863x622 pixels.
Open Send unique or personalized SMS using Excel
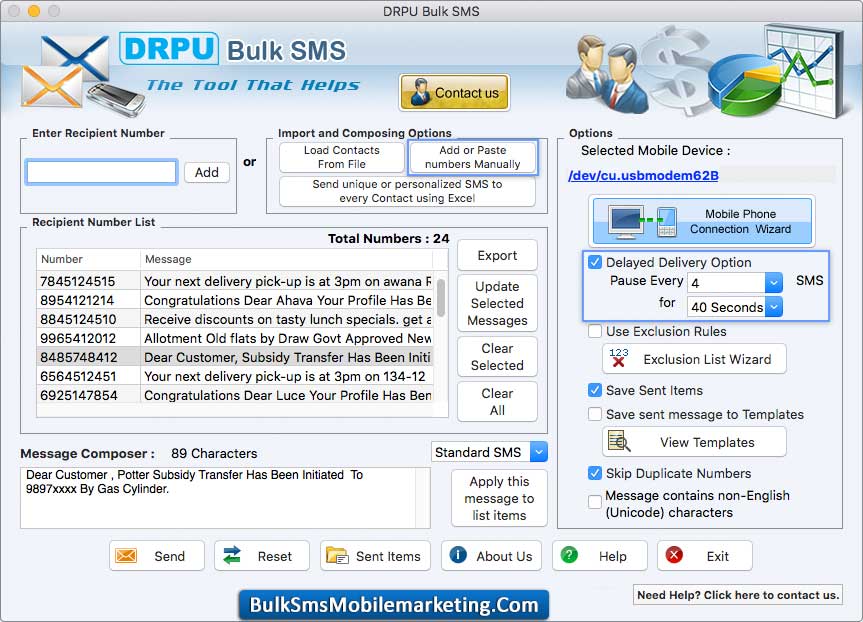pyautogui.click(x=407, y=191)
